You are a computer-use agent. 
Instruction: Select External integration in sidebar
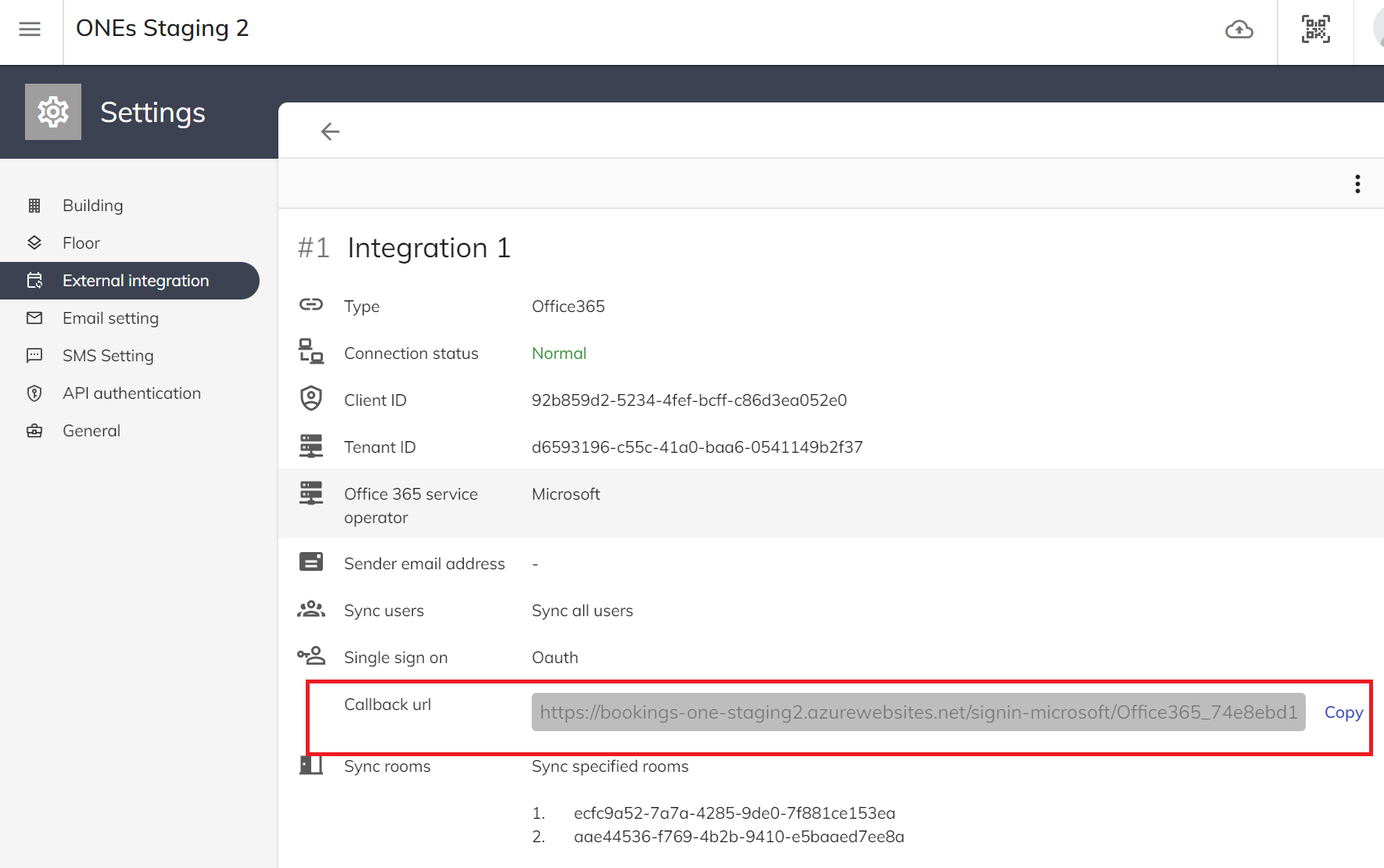point(135,281)
